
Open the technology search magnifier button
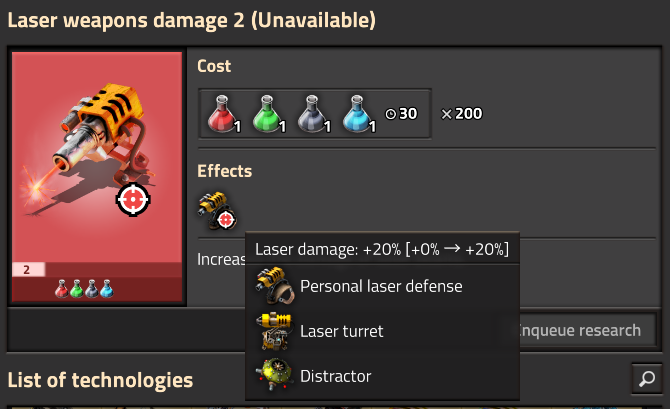click(x=647, y=378)
